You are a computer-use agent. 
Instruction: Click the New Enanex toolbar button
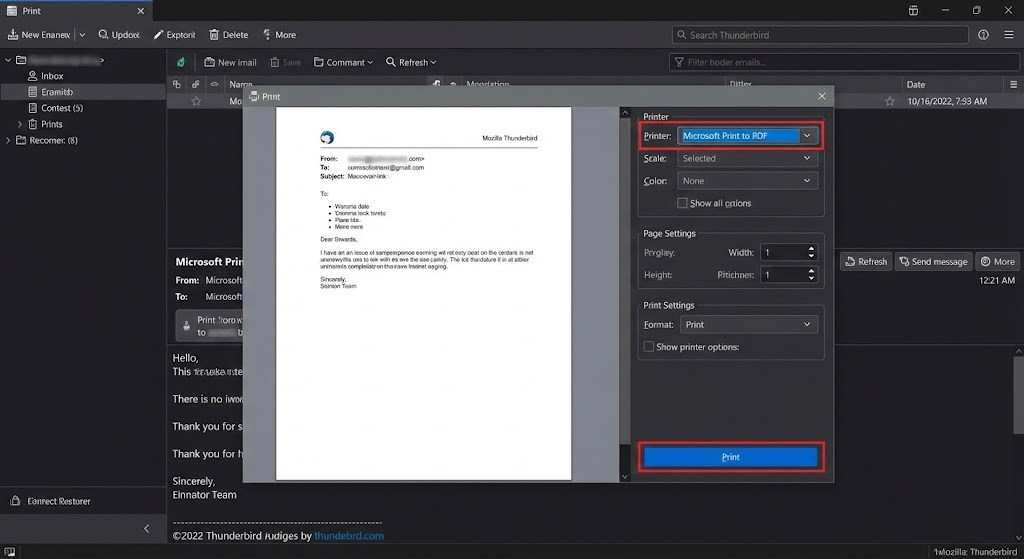[39, 35]
